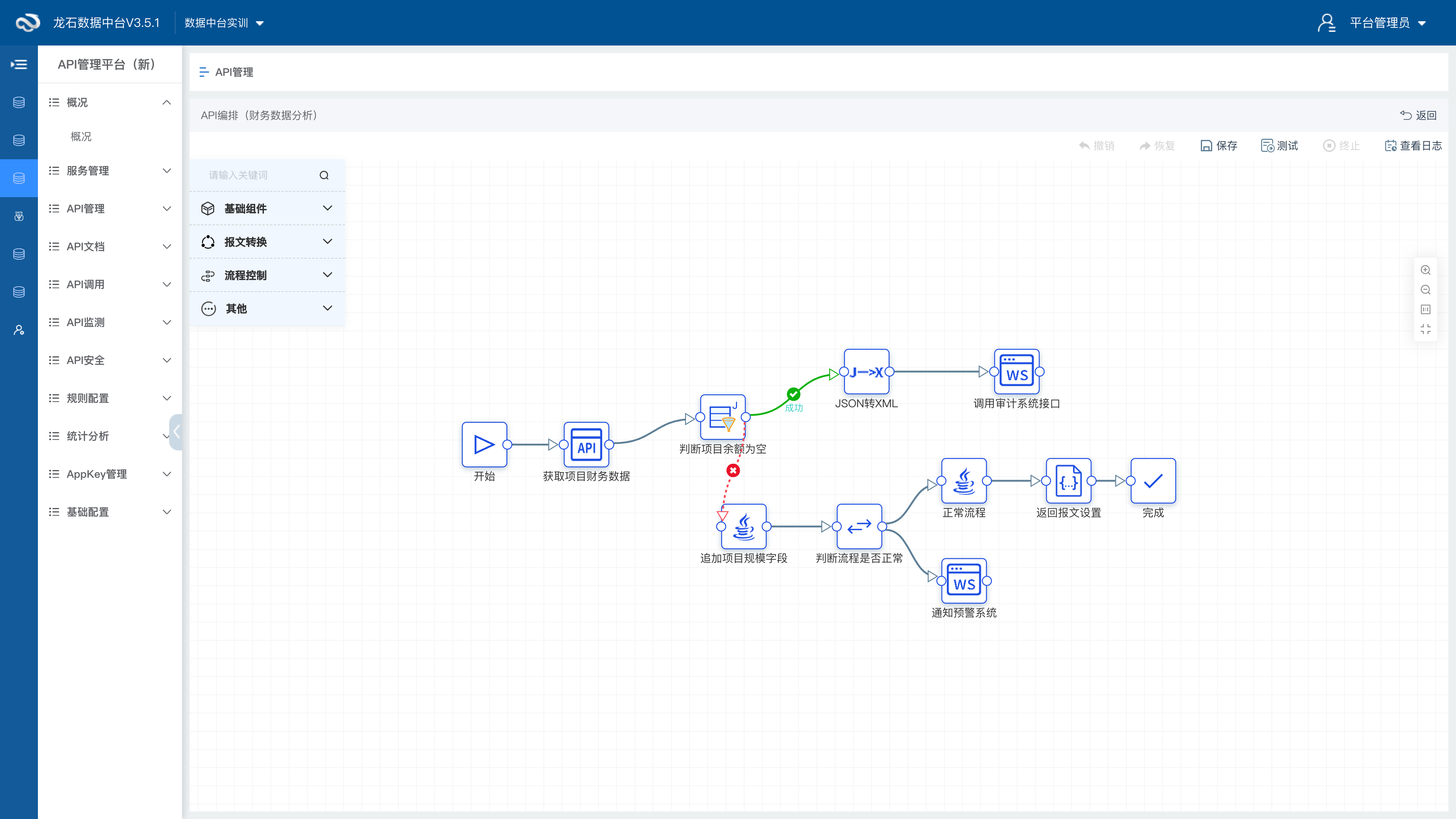Expand the 统计分析 menu

(x=110, y=436)
